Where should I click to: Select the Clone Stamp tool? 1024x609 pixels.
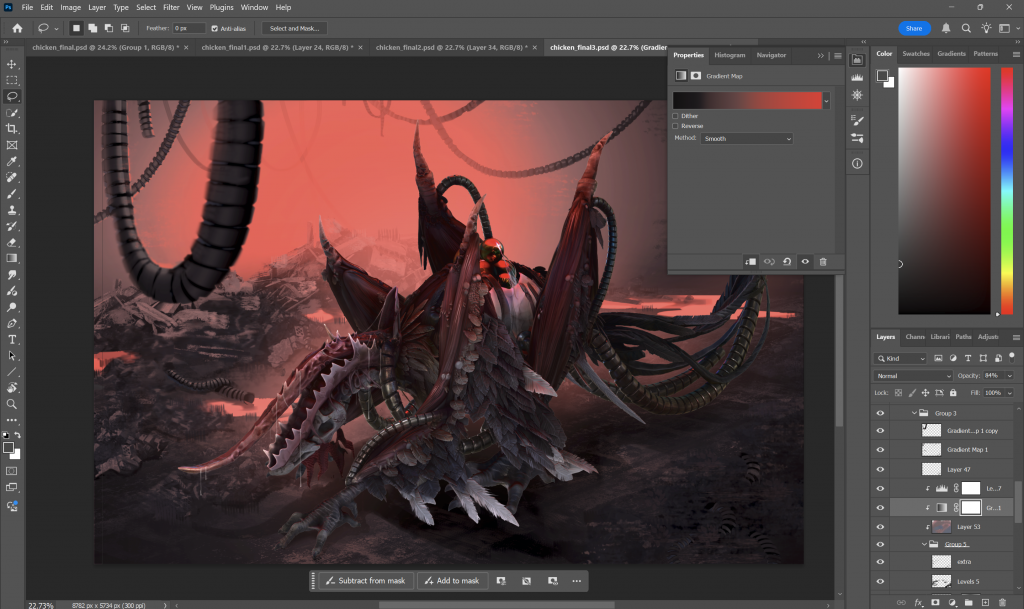coord(12,210)
